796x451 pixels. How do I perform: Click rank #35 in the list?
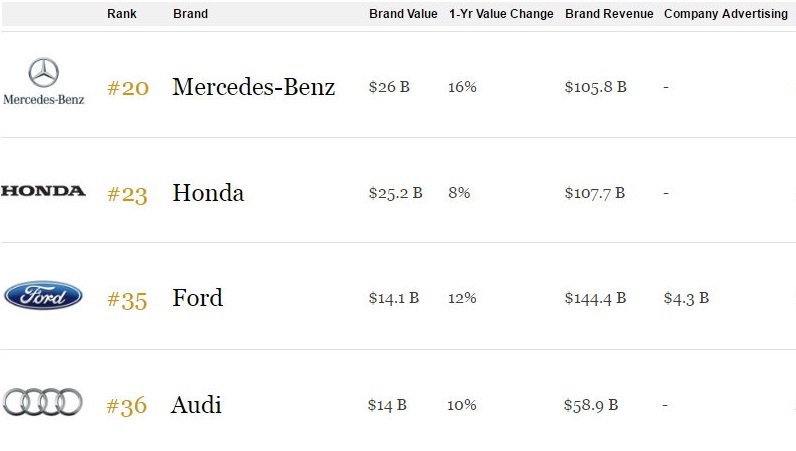[127, 299]
